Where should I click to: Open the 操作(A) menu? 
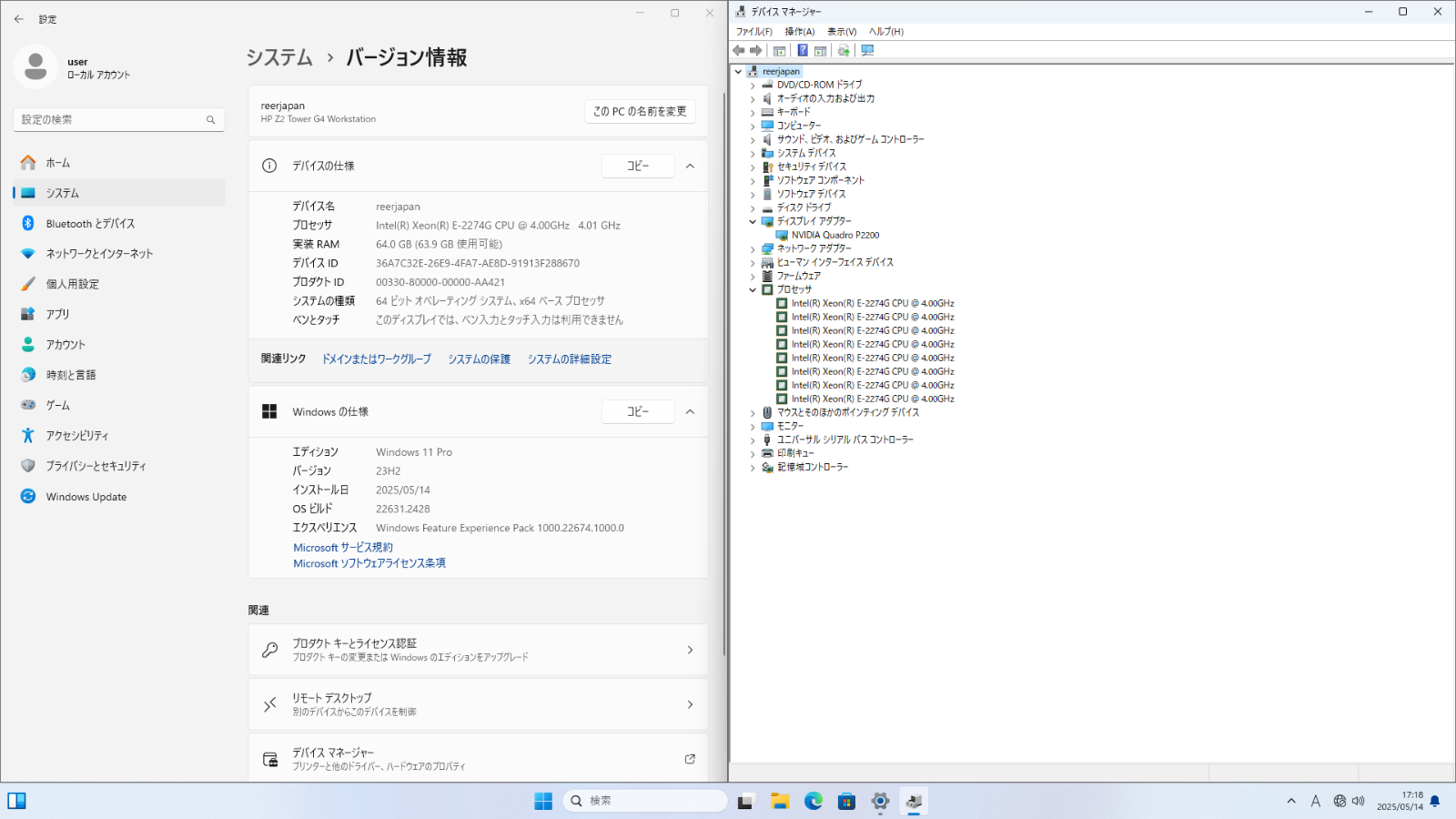(x=799, y=32)
